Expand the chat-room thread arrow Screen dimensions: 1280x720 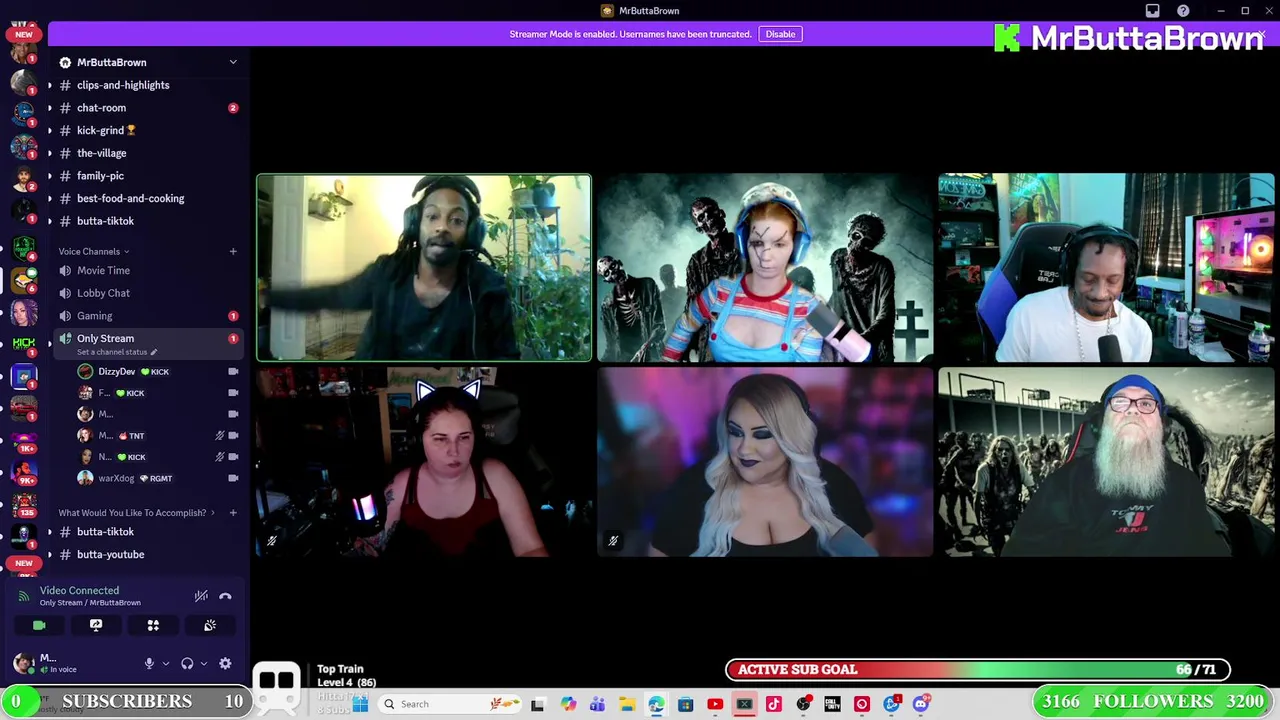[50, 108]
